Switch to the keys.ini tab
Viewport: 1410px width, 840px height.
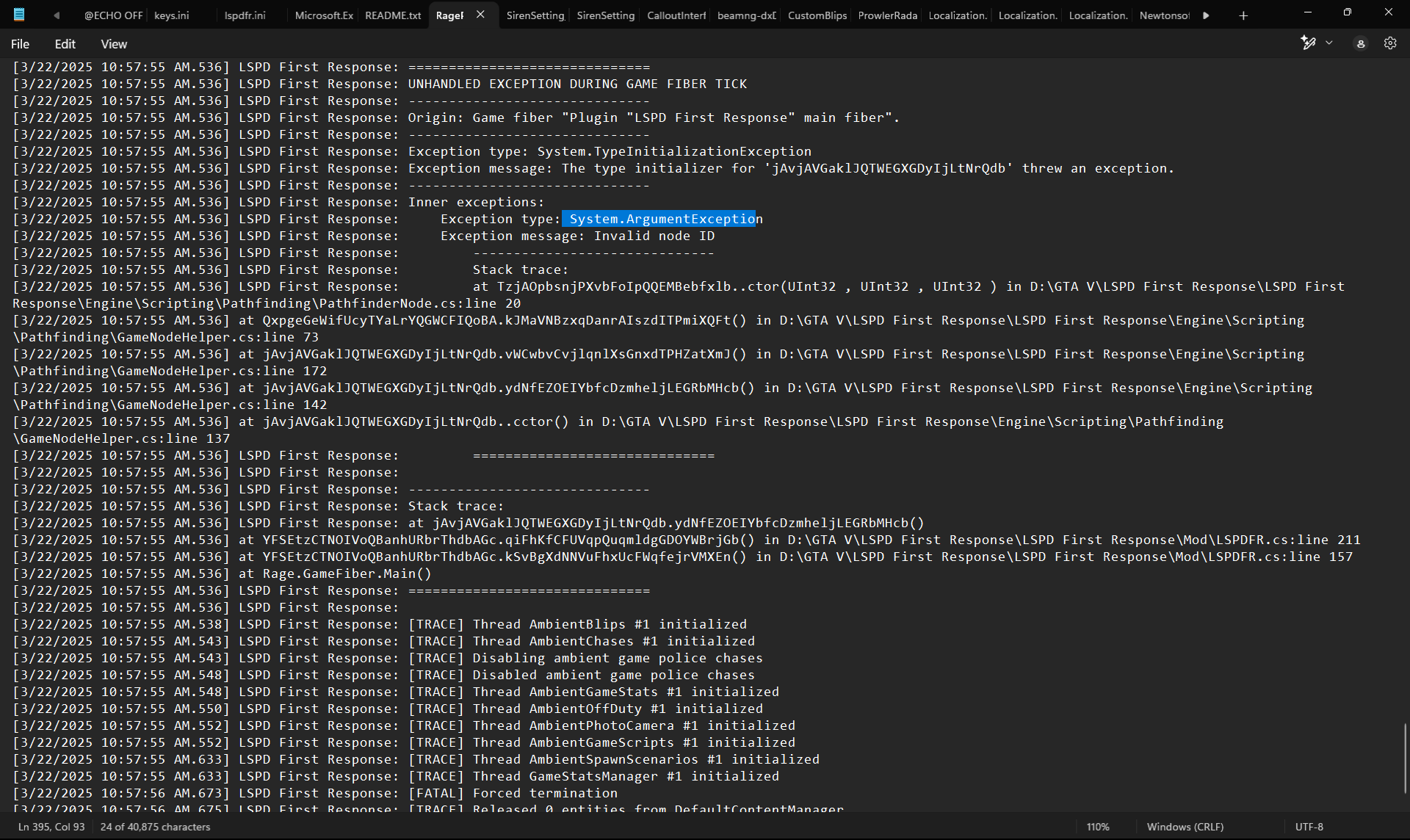pos(171,15)
